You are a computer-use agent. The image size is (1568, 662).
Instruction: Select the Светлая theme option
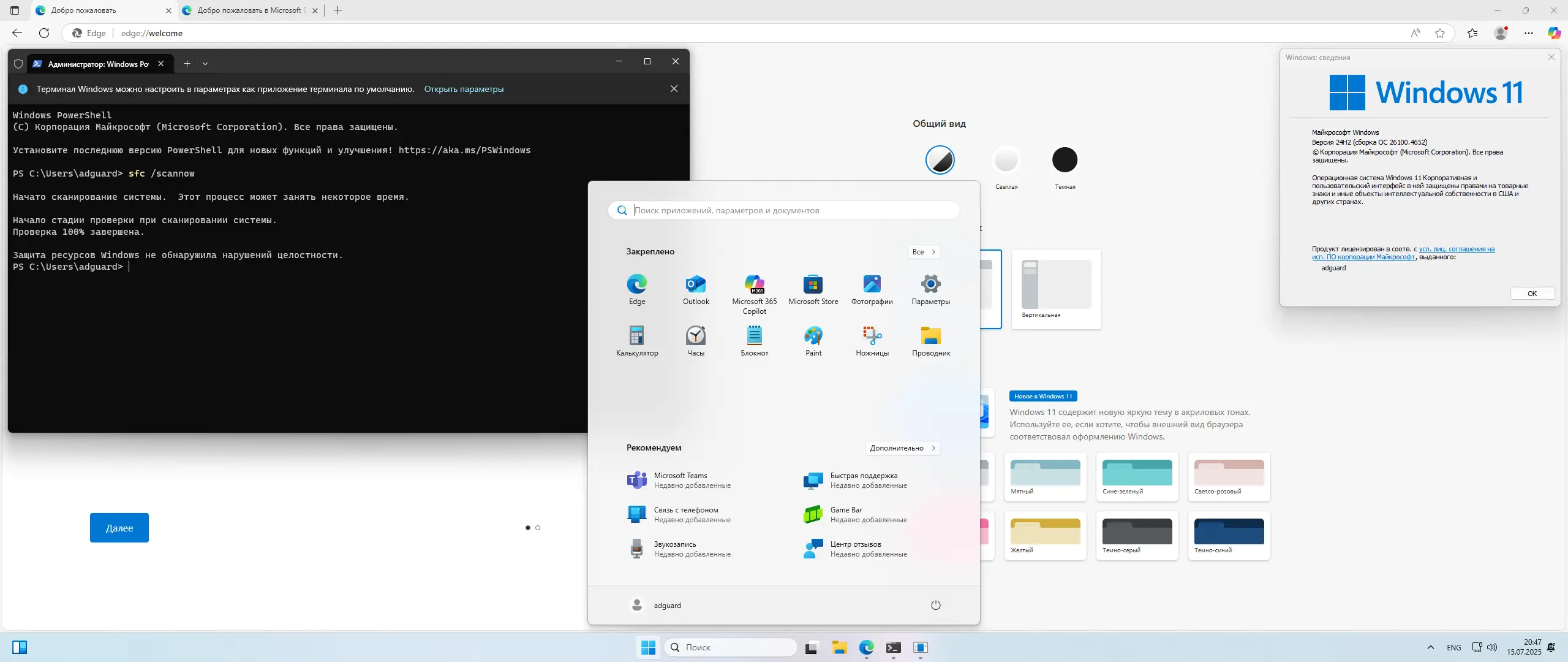click(1006, 159)
